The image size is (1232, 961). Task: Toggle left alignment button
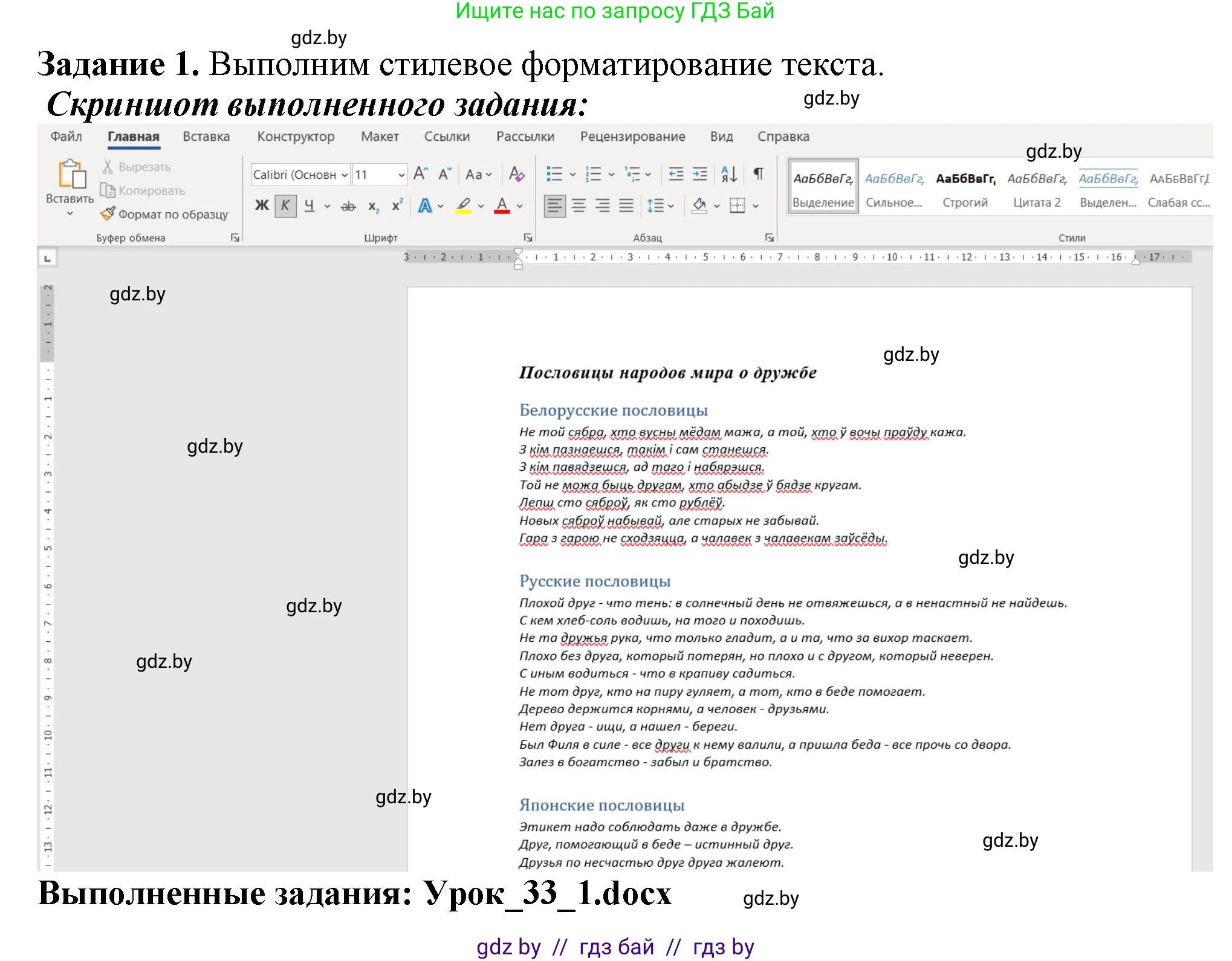(x=554, y=206)
